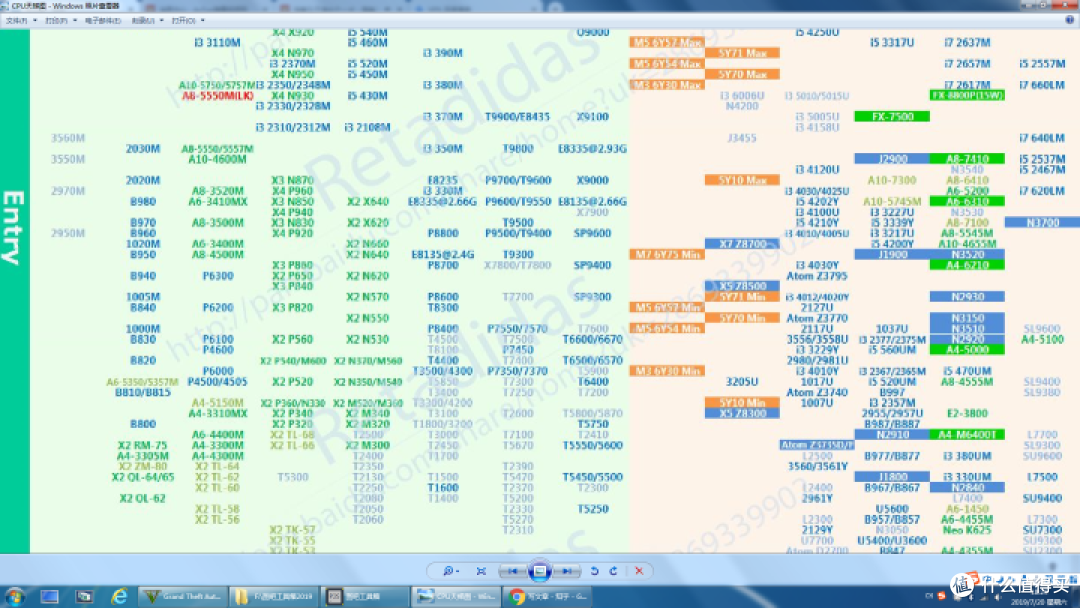Switch to Grand Theft Auto taskbar window
Screen dimensions: 1080x608
pos(183,596)
